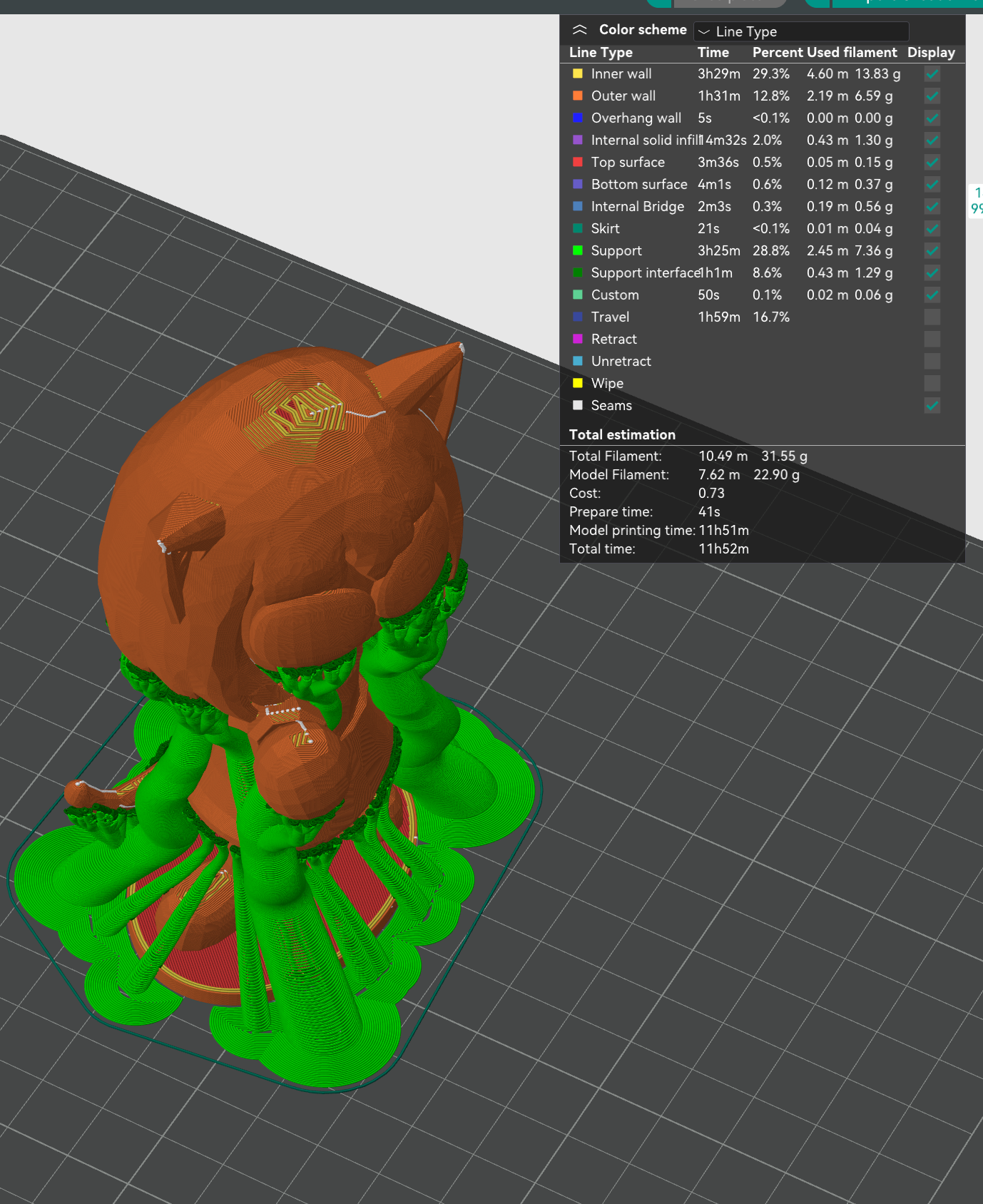Select the Bottom surface label

point(639,184)
